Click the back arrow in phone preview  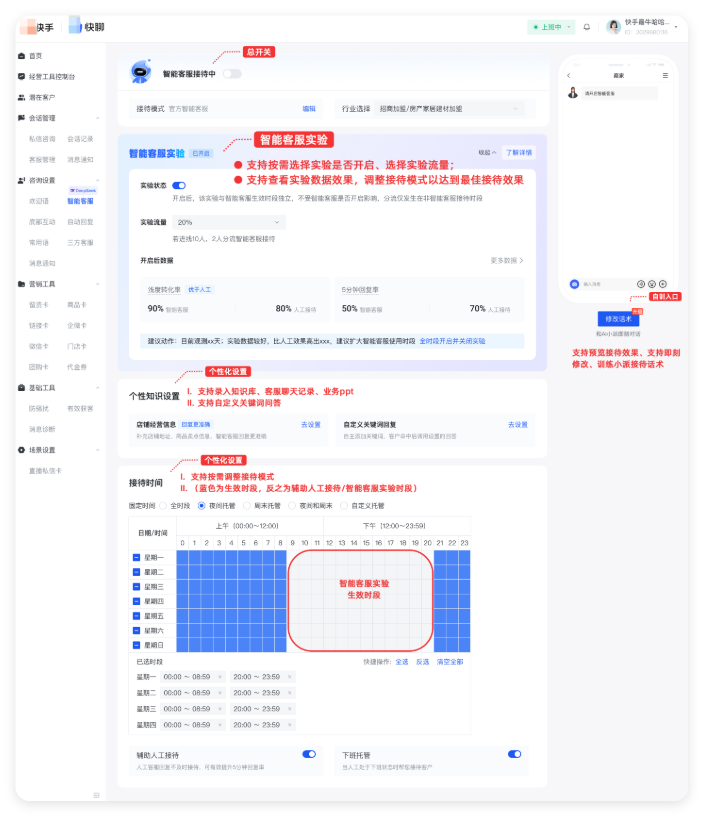point(569,76)
